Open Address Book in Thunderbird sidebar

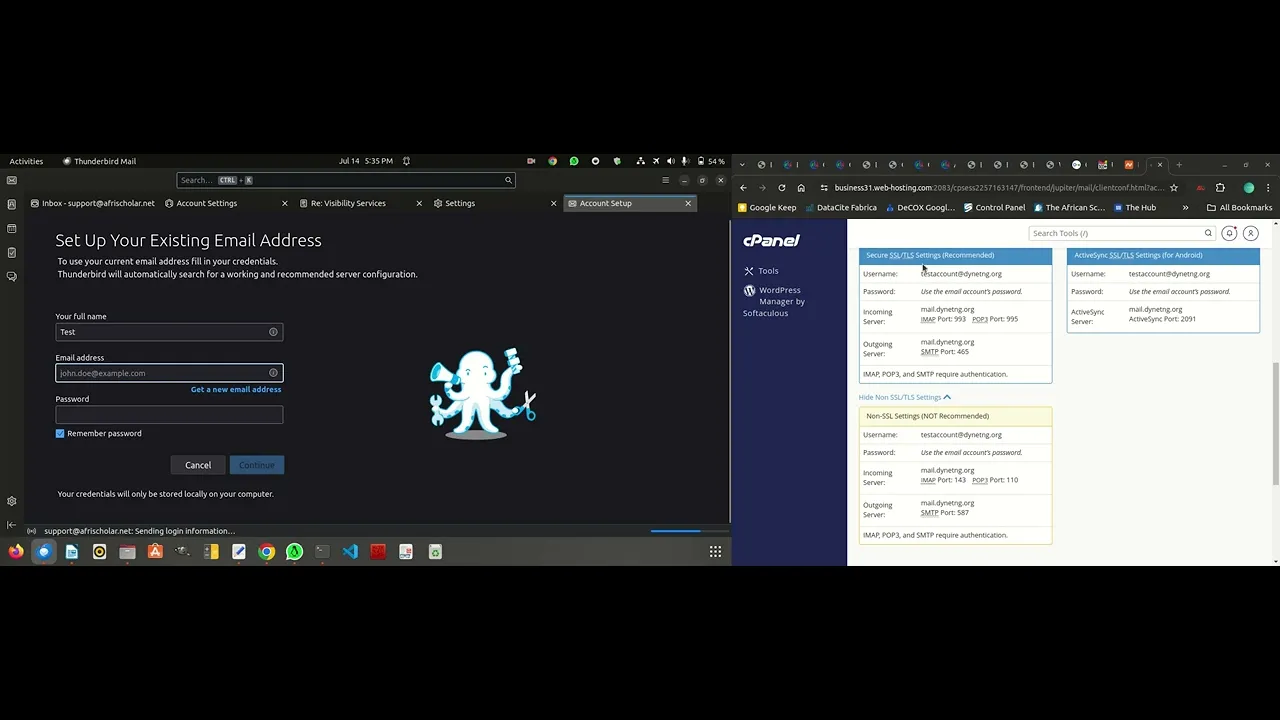11,204
